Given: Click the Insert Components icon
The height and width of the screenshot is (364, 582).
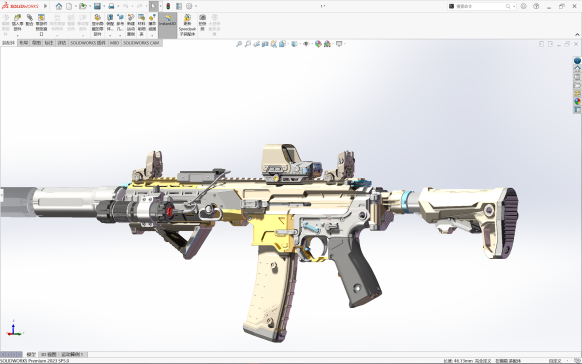Looking at the screenshot, I should coord(17,17).
